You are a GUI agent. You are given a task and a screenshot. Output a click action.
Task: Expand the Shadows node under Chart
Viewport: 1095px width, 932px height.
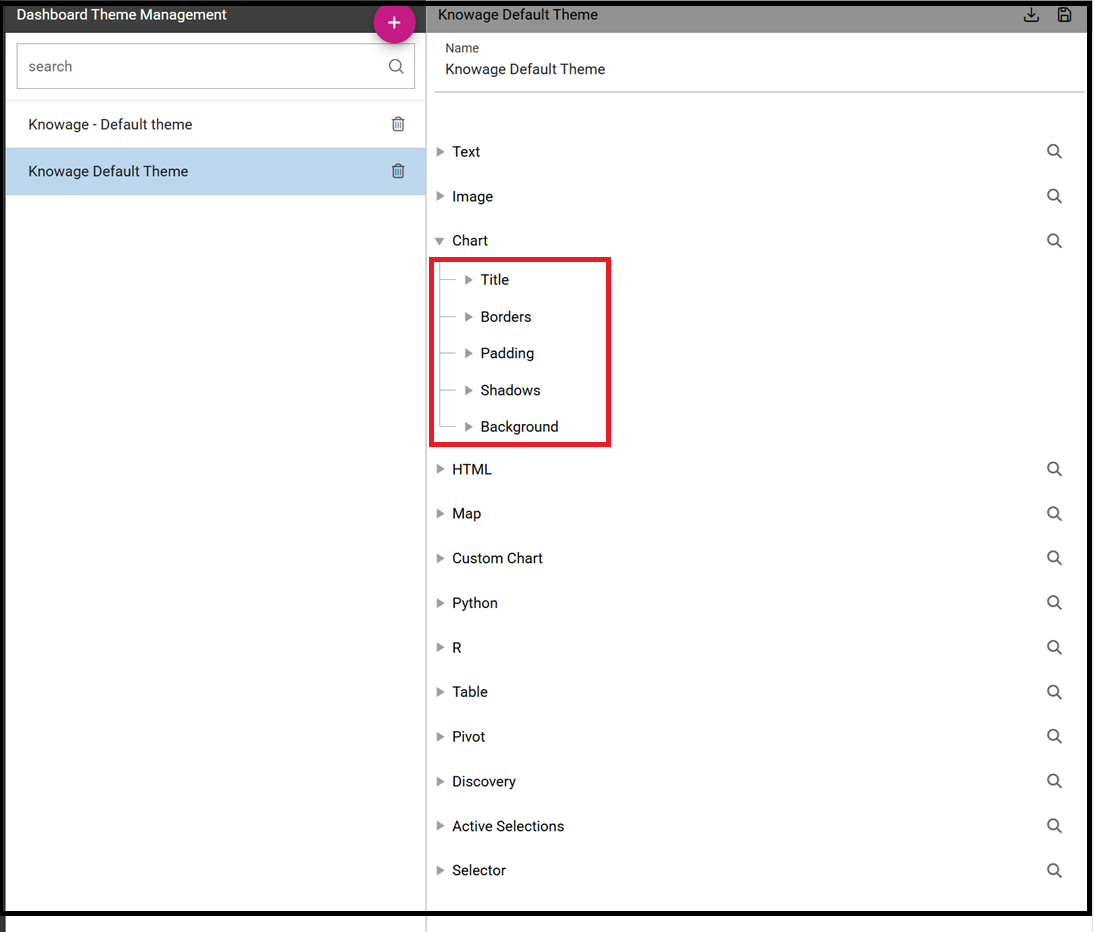click(469, 390)
